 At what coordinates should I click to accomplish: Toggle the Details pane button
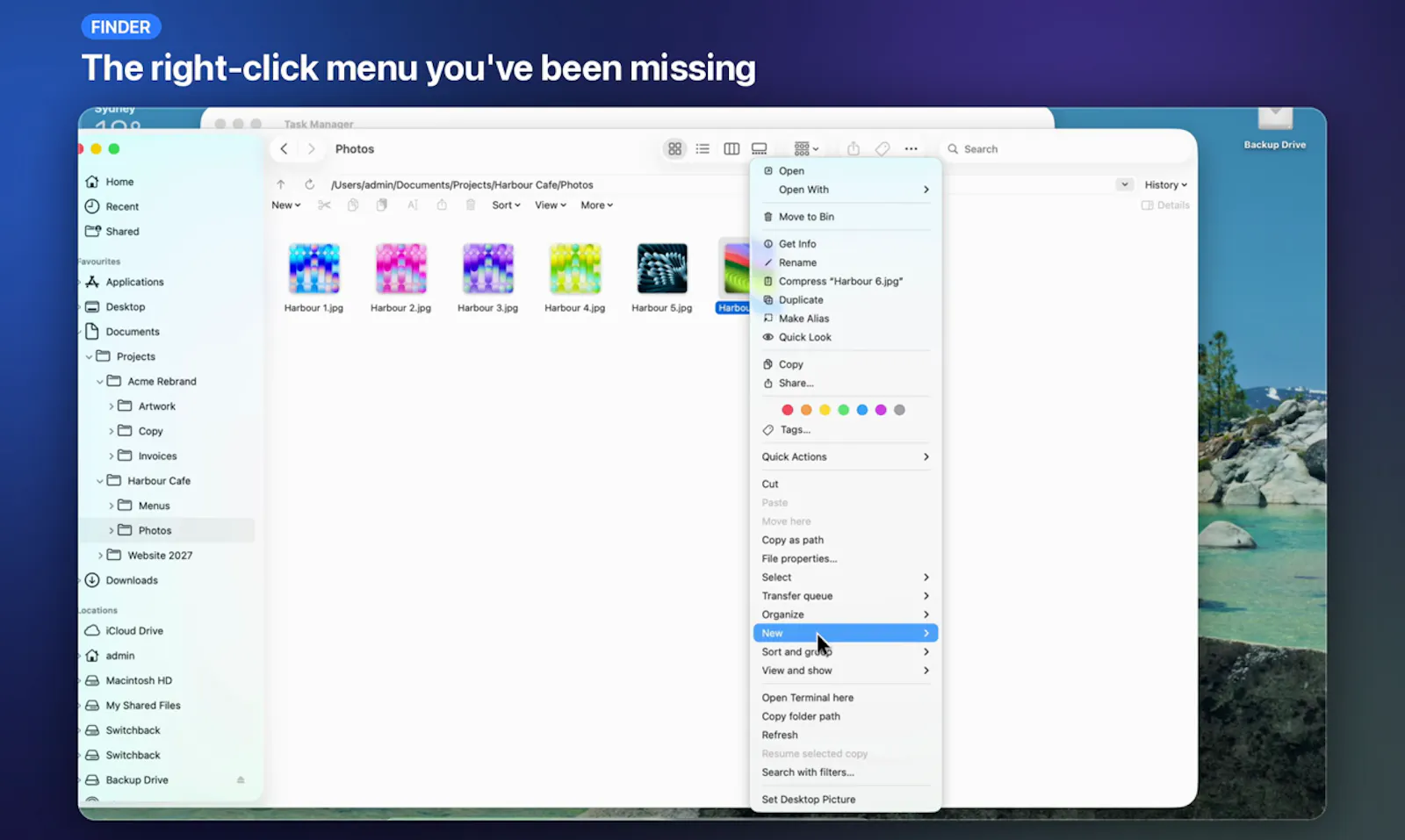[1165, 205]
